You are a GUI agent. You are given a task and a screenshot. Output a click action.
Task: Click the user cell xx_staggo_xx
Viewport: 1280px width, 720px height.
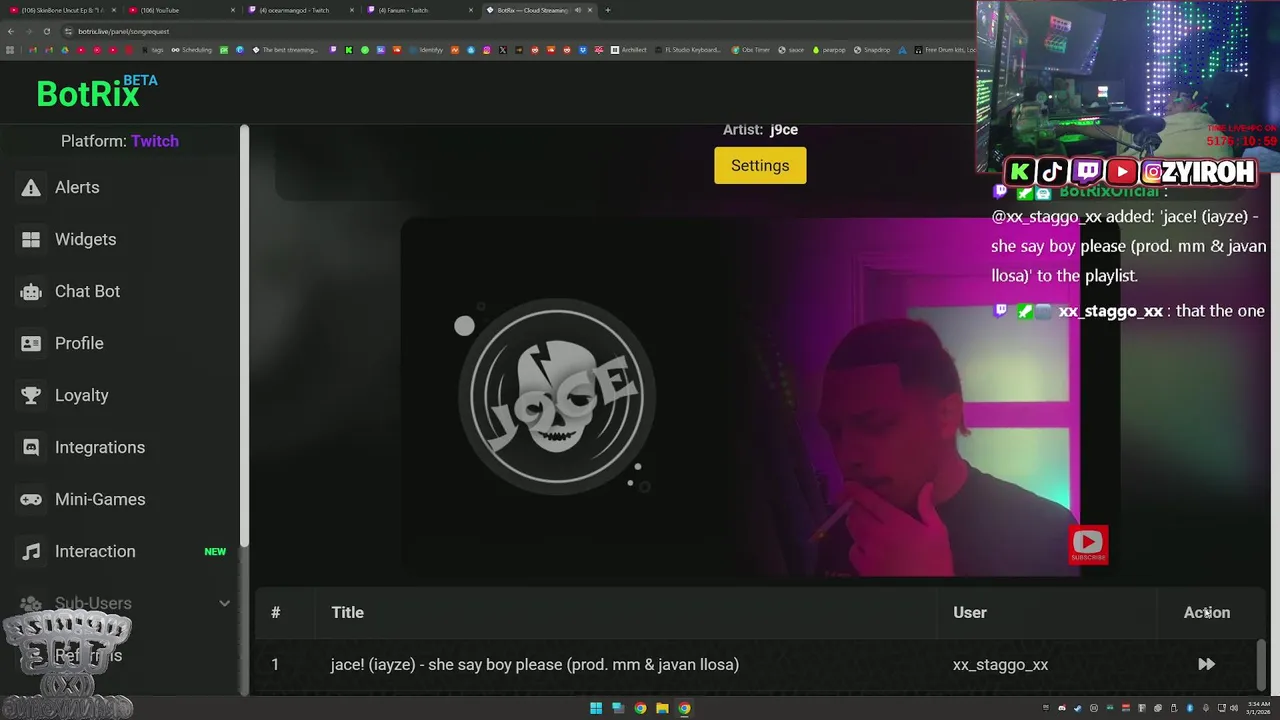1000,664
